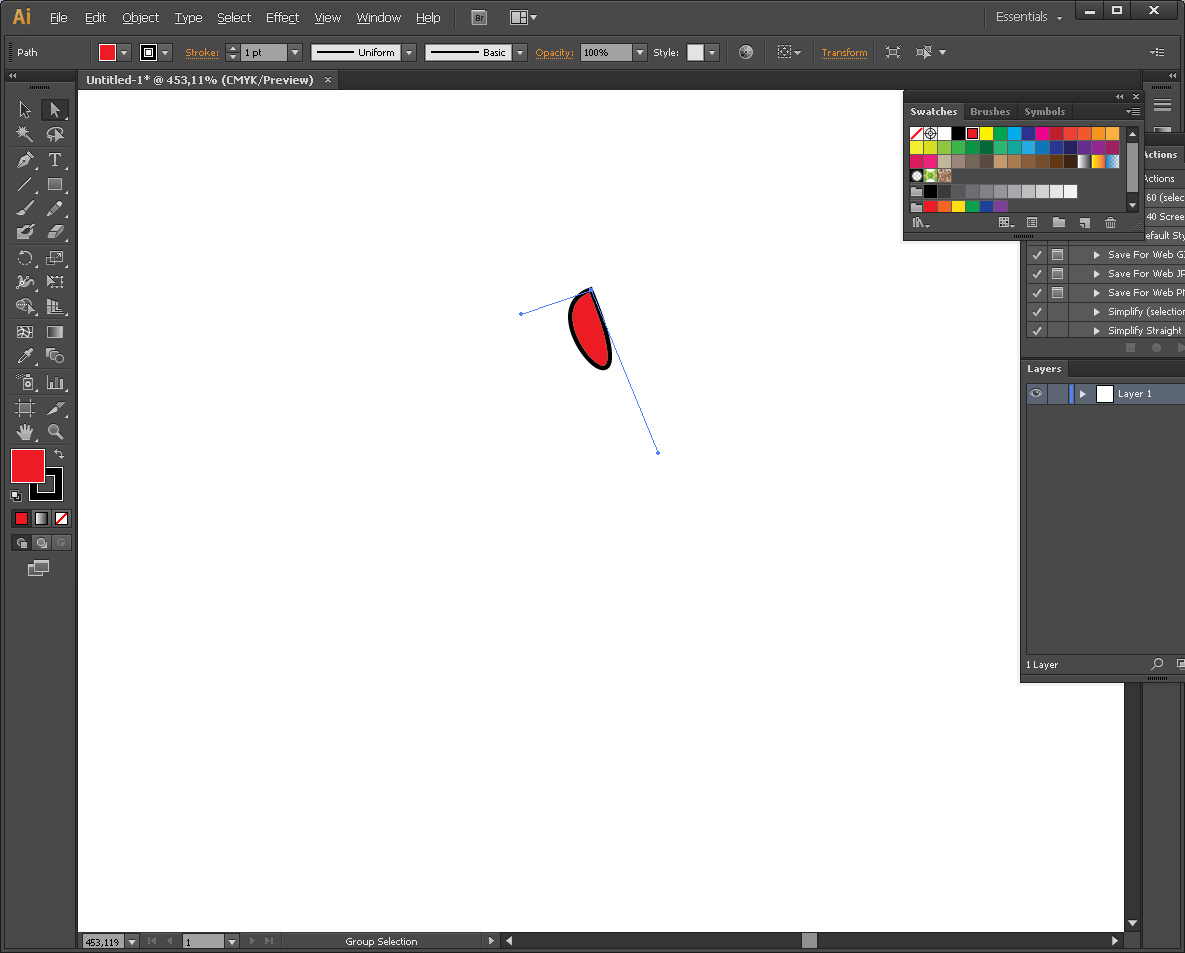This screenshot has height=953, width=1185.
Task: Open the Object menu
Action: [141, 17]
